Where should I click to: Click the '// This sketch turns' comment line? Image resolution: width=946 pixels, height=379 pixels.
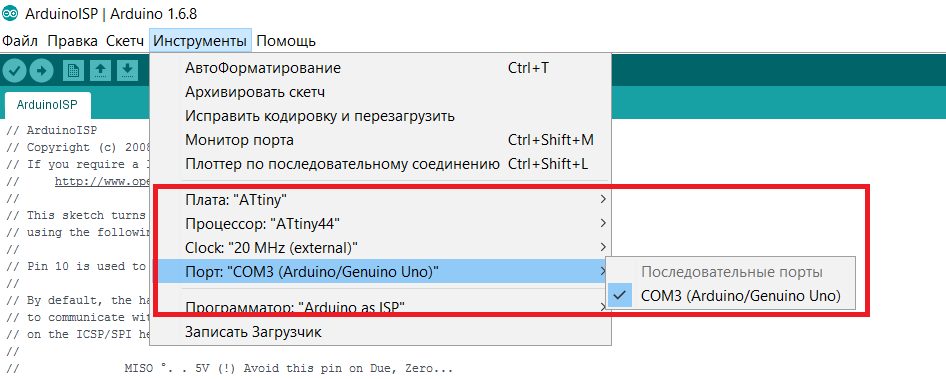(76, 215)
